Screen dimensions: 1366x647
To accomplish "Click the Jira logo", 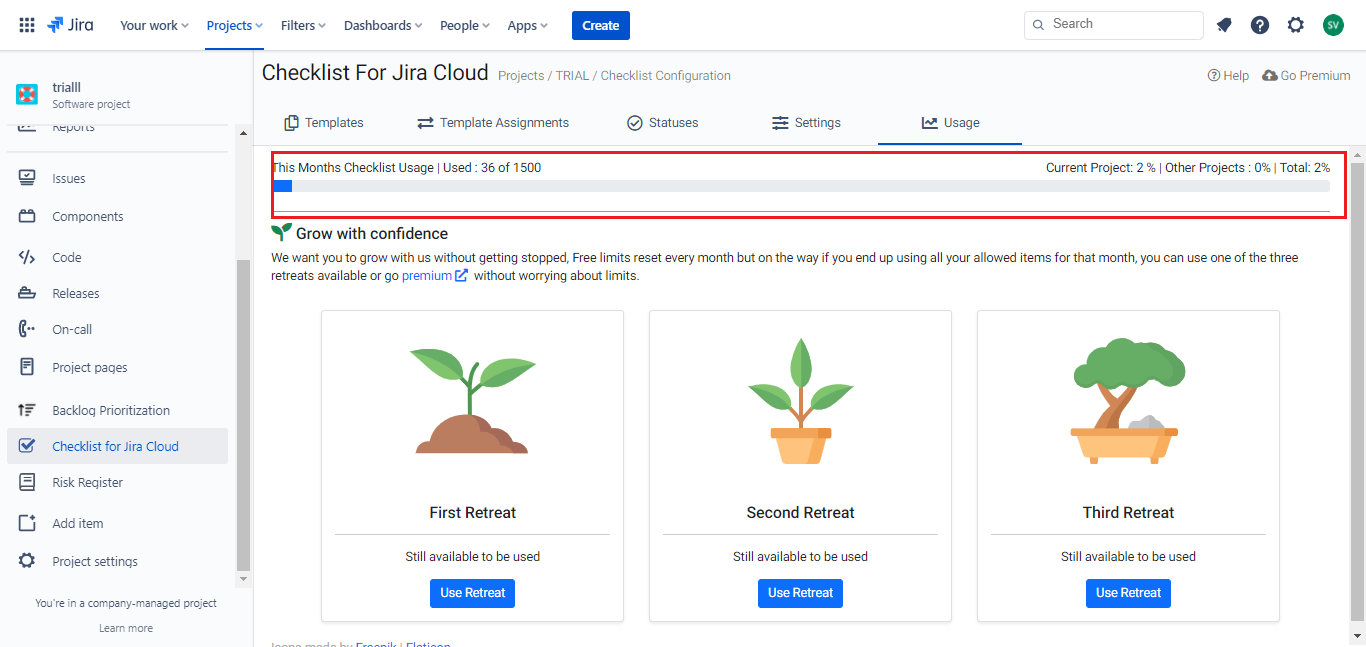I will [x=70, y=25].
